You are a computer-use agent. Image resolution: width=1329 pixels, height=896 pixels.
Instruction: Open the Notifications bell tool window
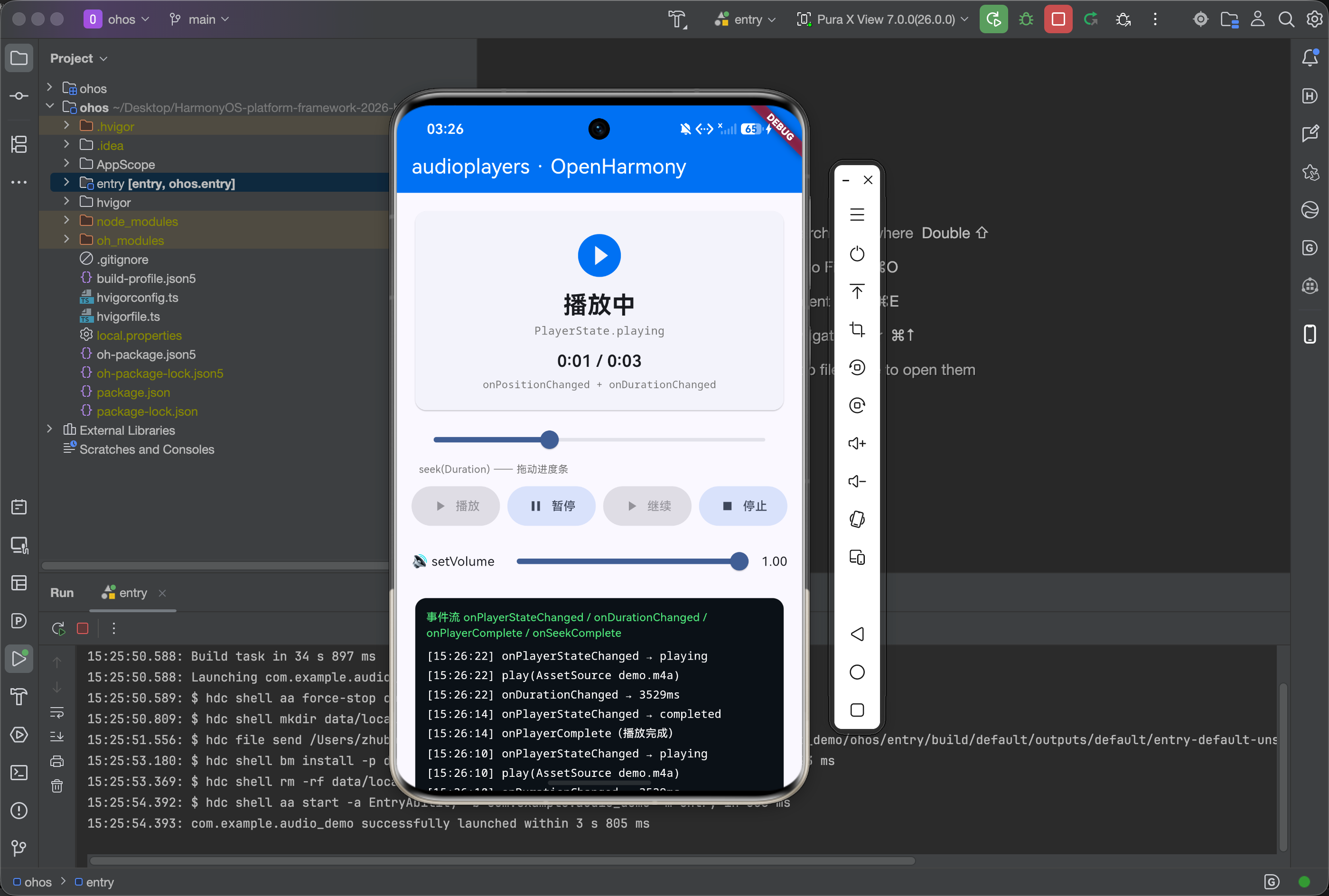[x=1310, y=57]
